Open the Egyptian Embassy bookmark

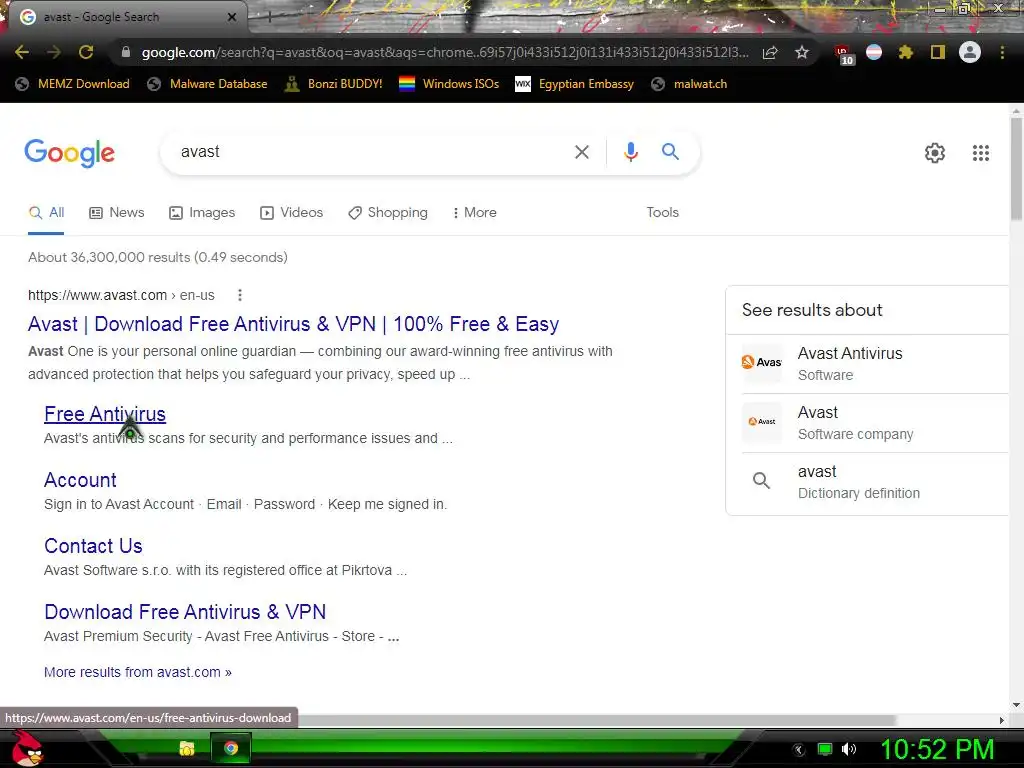[574, 84]
